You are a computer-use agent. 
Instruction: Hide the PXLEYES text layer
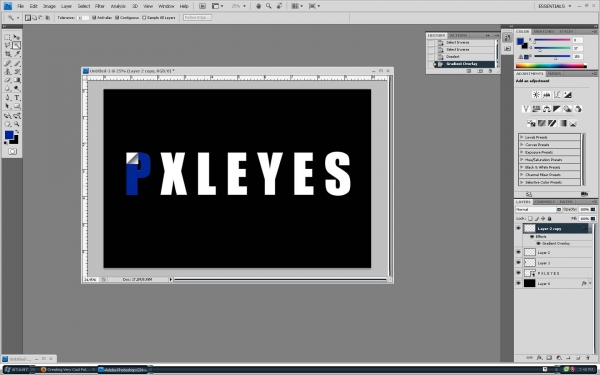[x=518, y=273]
